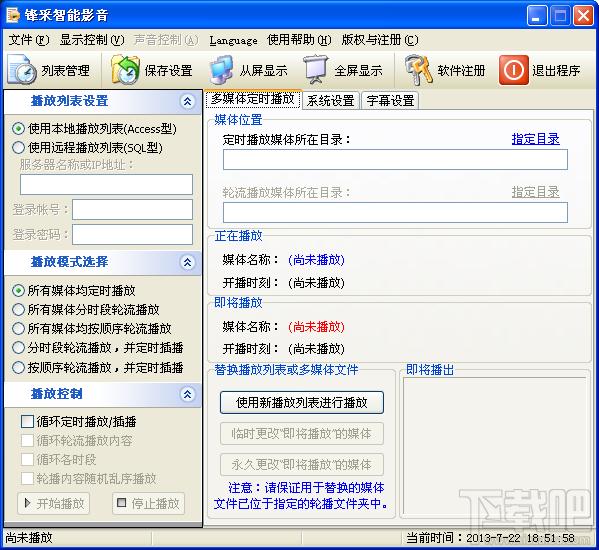This screenshot has width=599, height=550.
Task: Click the 保存设置 save settings icon
Action: [x=125, y=70]
